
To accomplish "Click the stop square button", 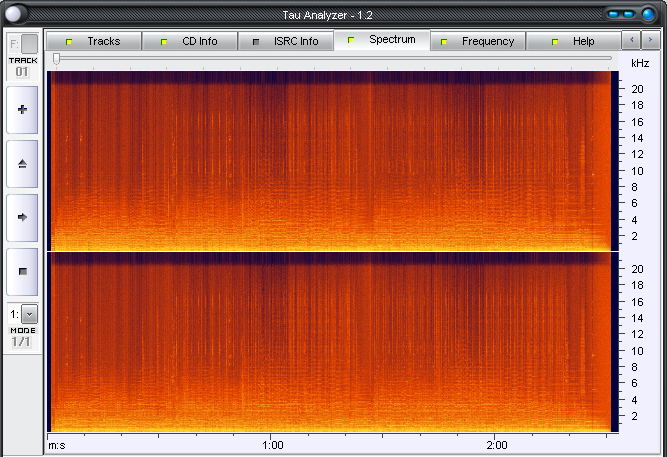I will click(22, 271).
